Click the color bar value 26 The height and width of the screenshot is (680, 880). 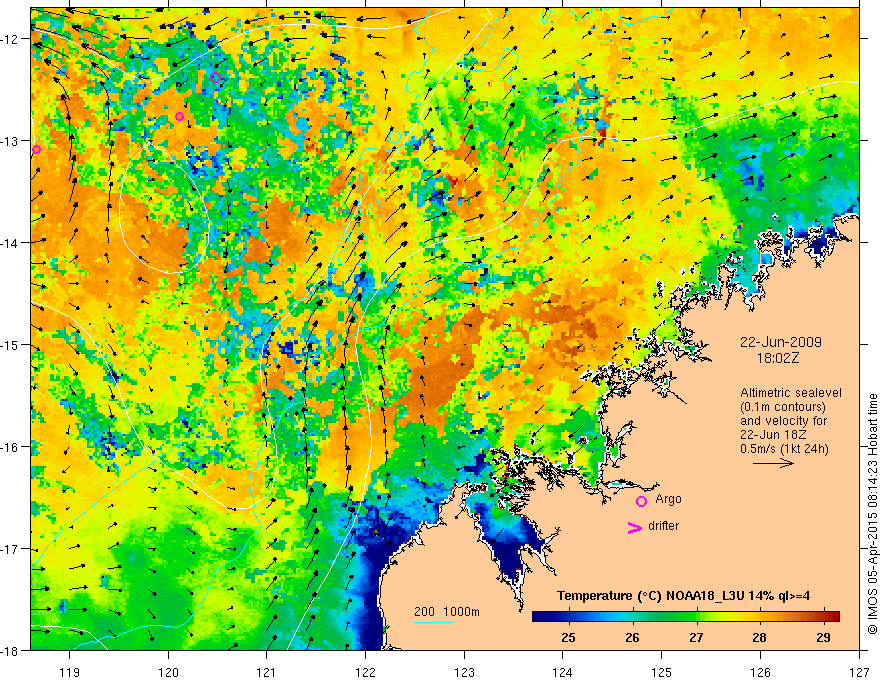click(x=632, y=637)
